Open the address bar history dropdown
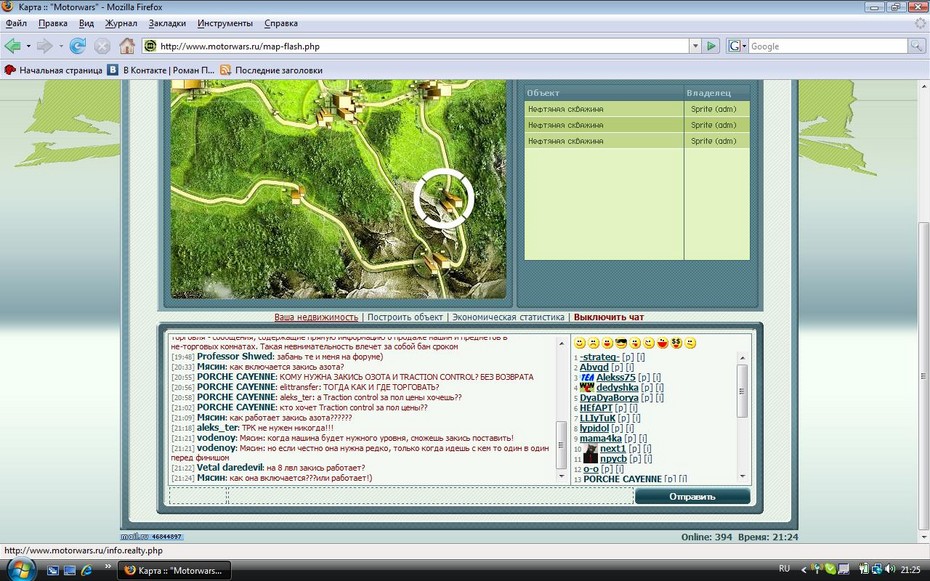930x581 pixels. (695, 46)
